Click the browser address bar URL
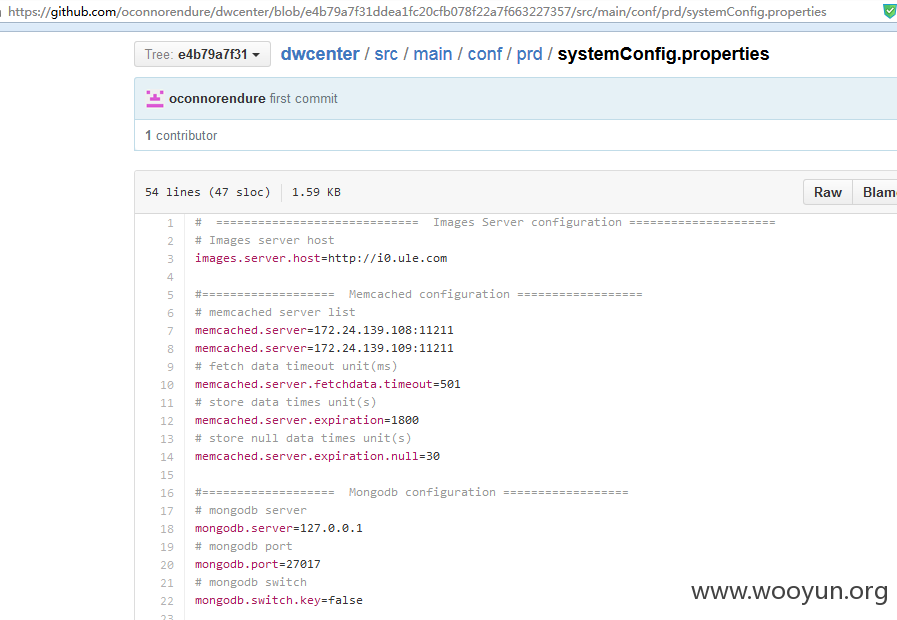 pos(417,11)
